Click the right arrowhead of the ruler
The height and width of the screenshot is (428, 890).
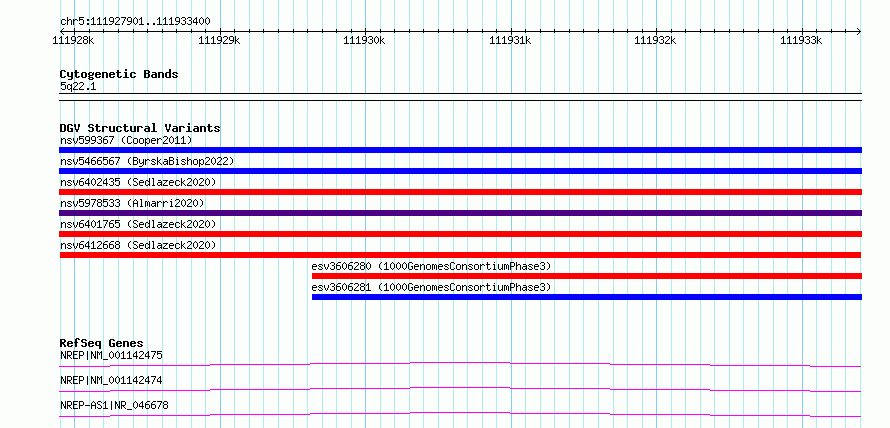point(859,31)
